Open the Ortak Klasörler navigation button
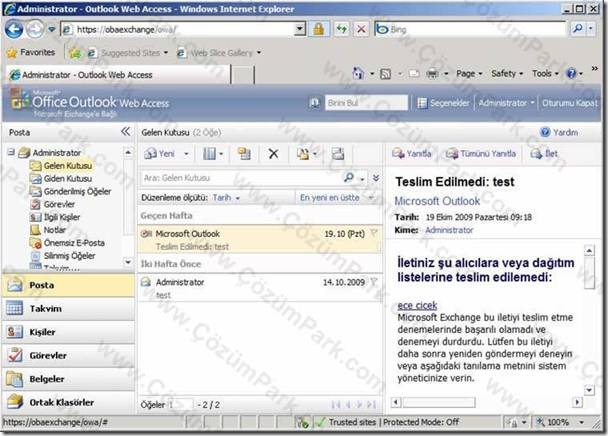 pos(68,402)
